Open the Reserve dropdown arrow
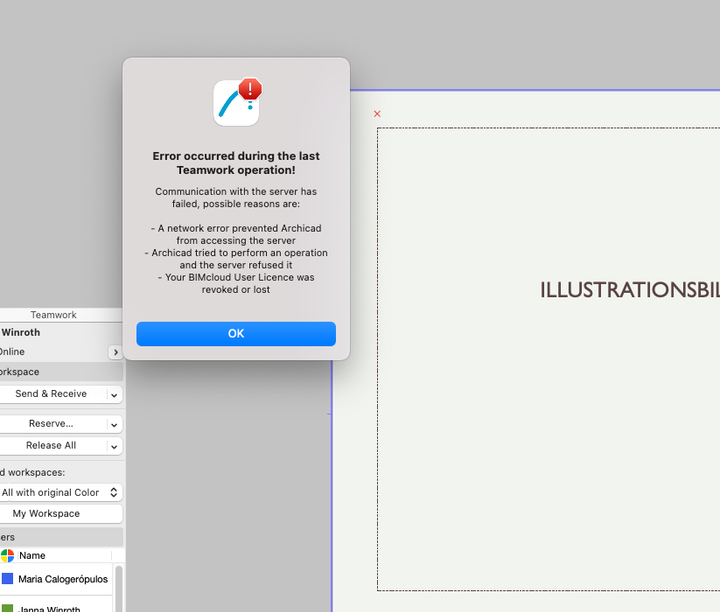 (114, 425)
